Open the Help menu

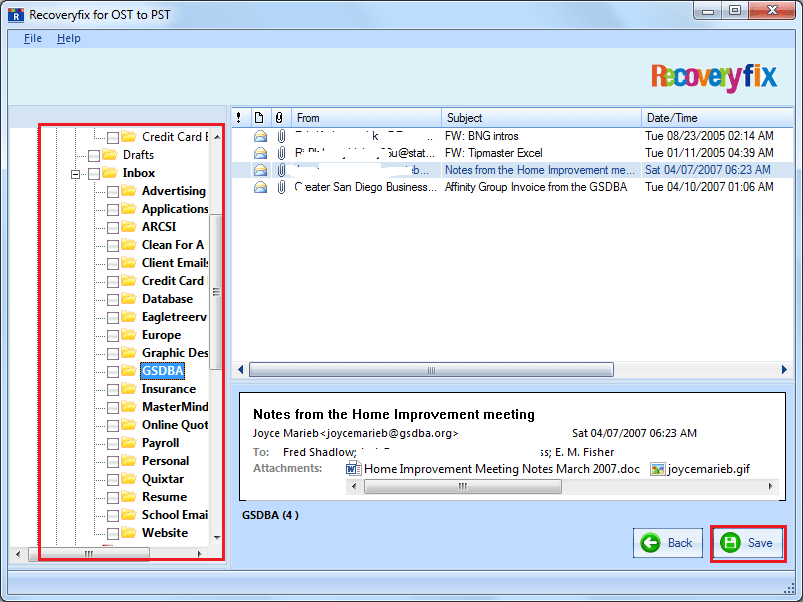(69, 38)
